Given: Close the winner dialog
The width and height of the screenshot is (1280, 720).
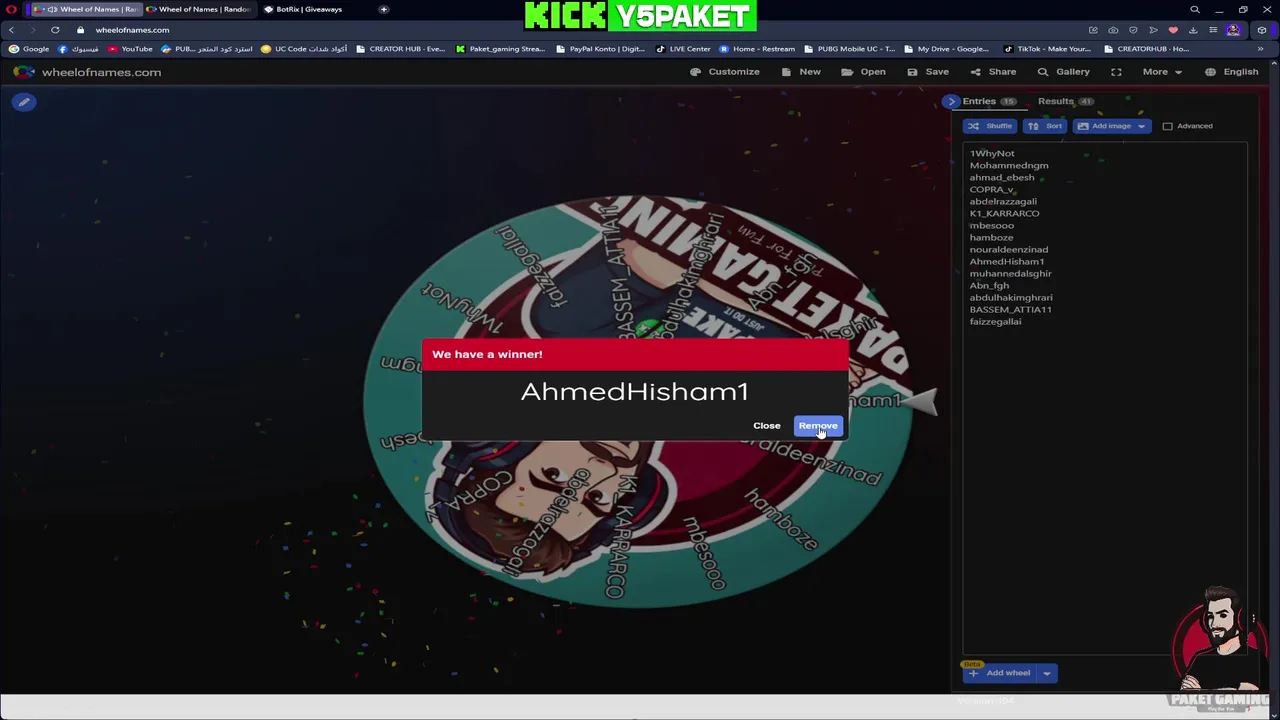Looking at the screenshot, I should (x=767, y=426).
